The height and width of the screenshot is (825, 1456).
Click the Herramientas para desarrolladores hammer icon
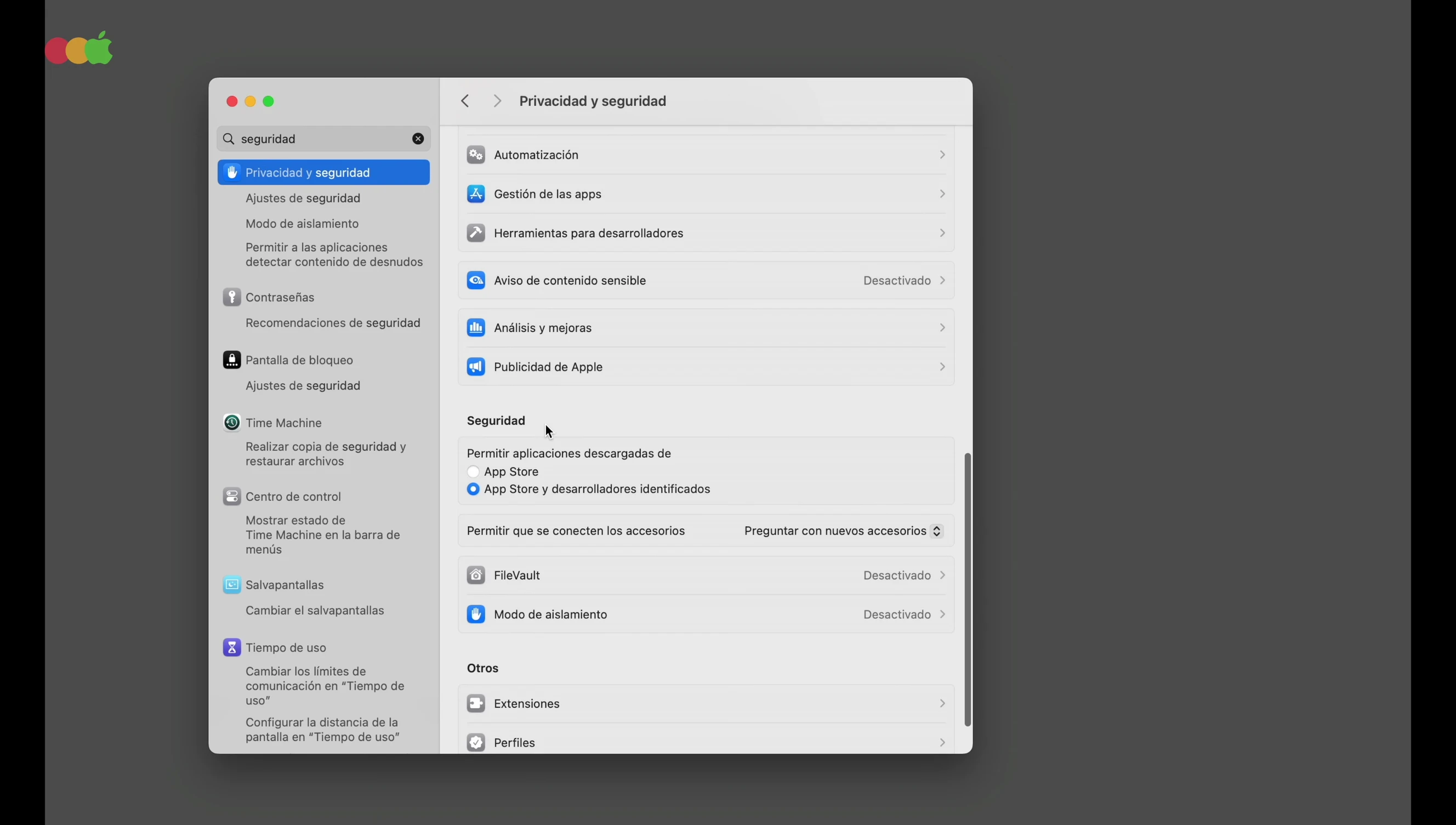pos(475,233)
